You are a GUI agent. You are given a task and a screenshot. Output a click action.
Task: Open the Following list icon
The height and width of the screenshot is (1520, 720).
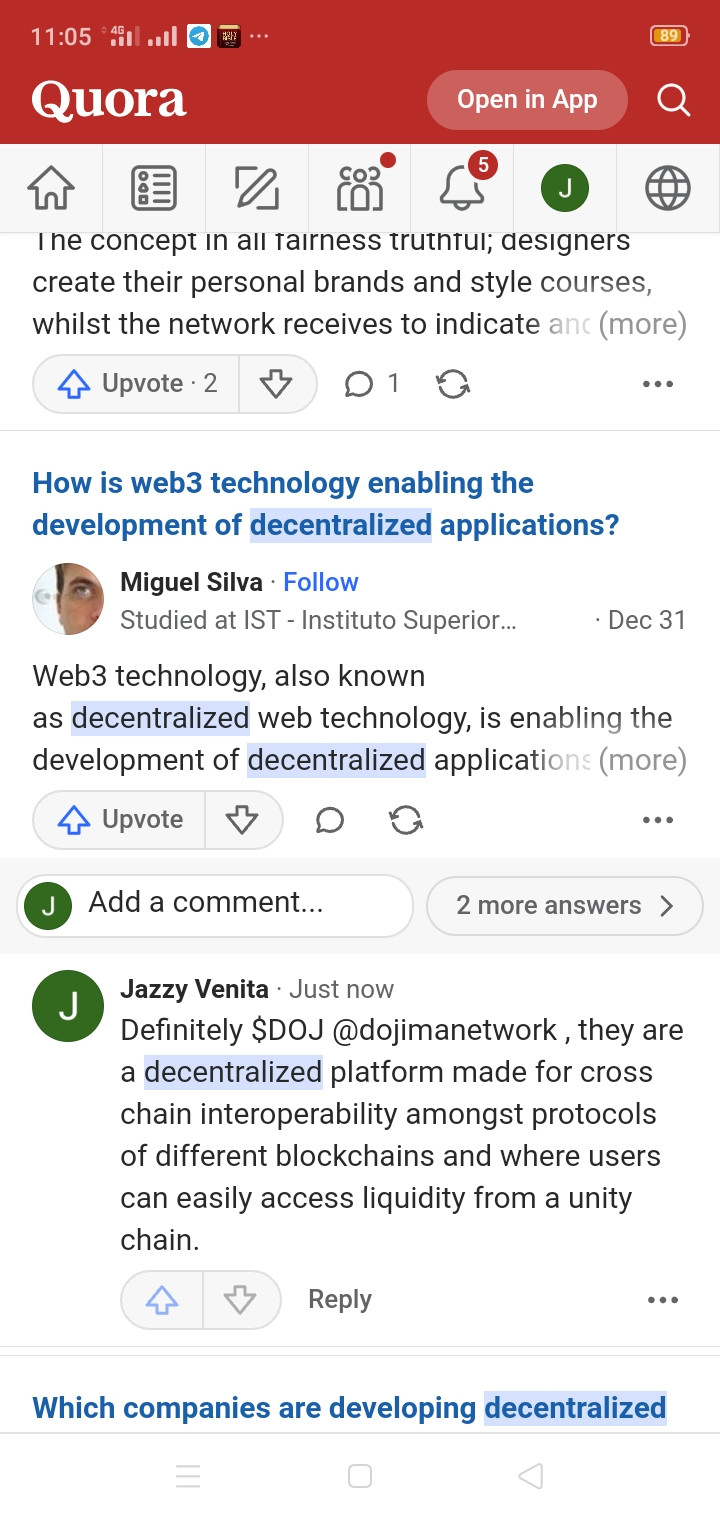pyautogui.click(x=154, y=188)
